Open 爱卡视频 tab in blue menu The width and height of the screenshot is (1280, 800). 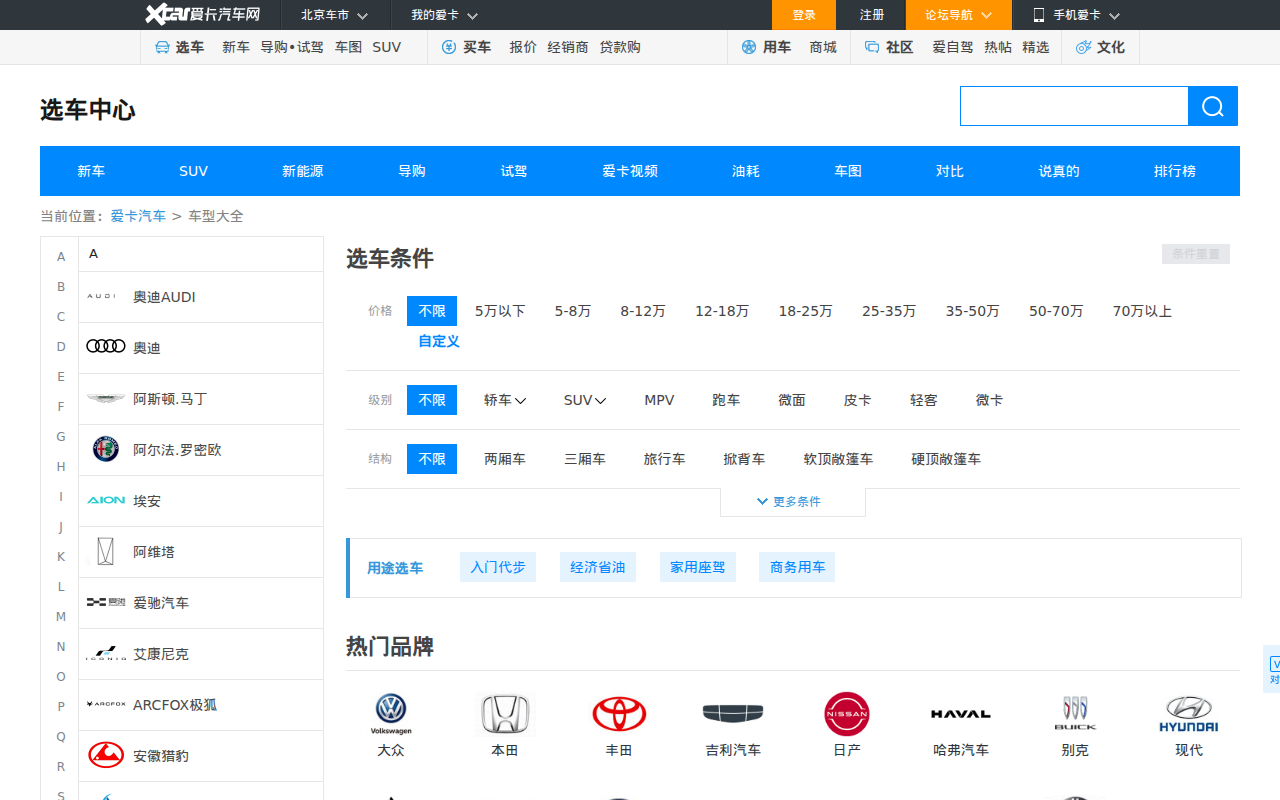pos(630,171)
